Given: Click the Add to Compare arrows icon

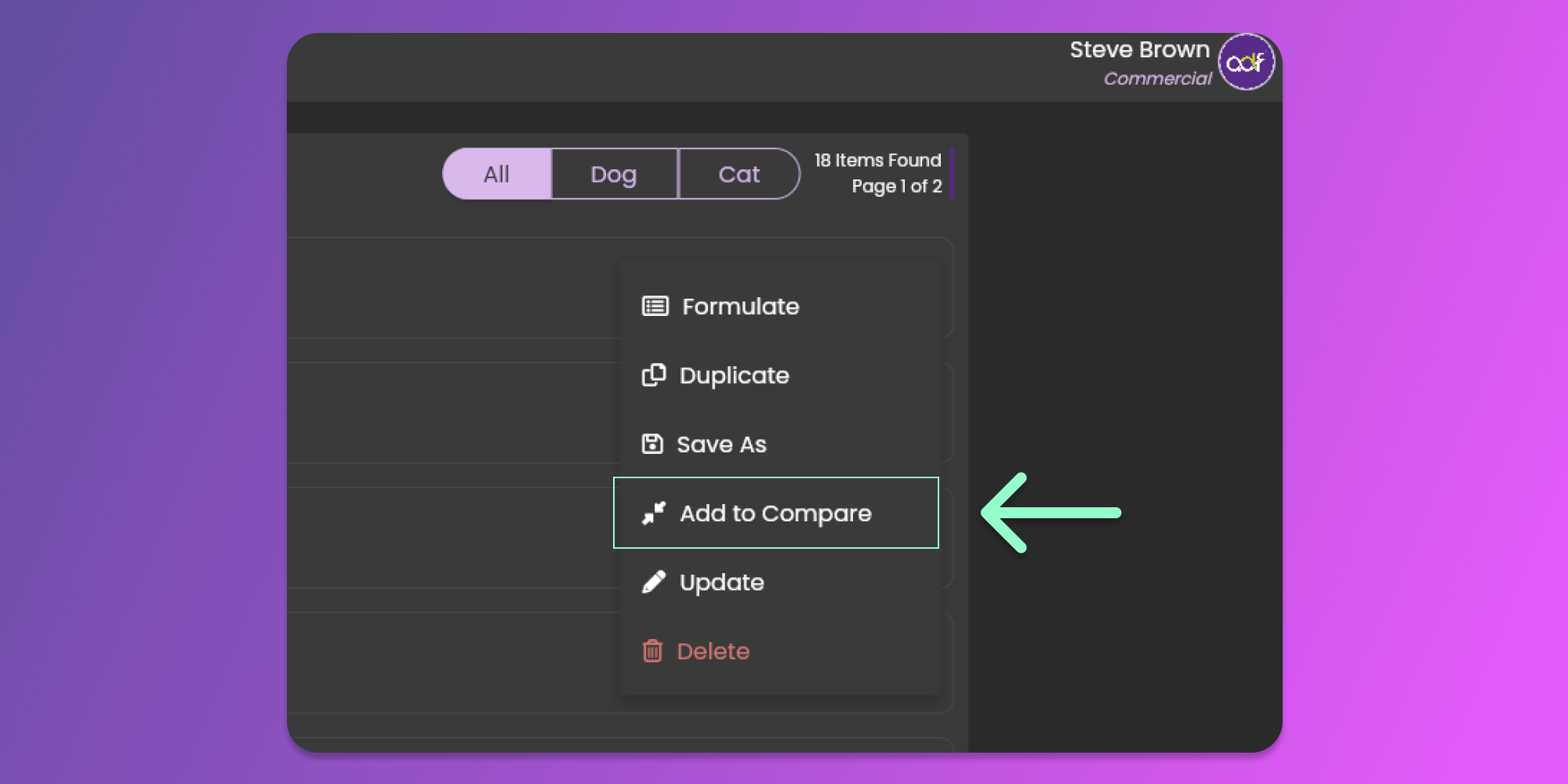Looking at the screenshot, I should pos(654,514).
